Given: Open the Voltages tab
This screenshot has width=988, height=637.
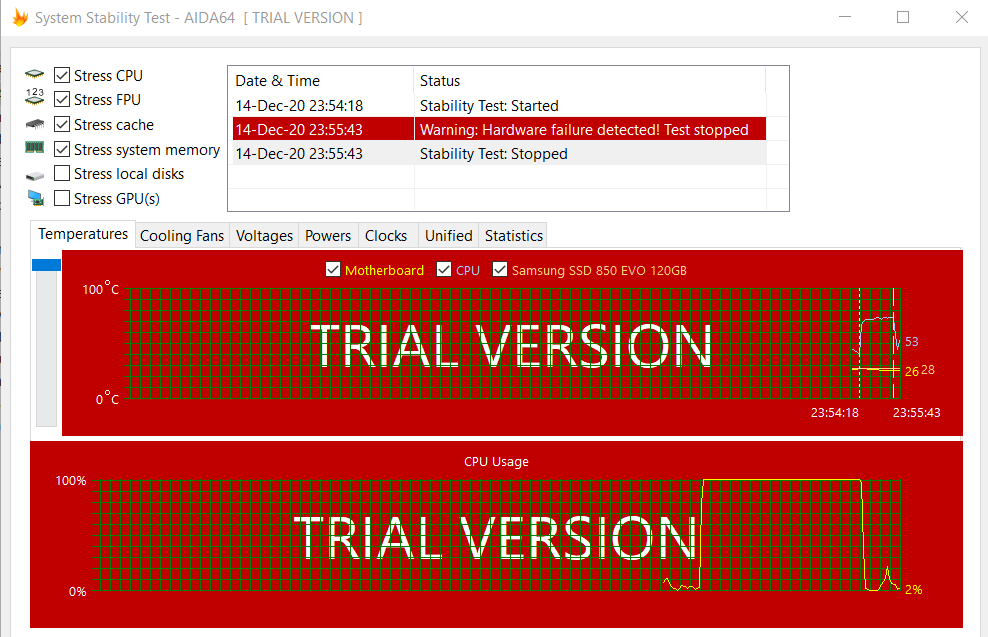Looking at the screenshot, I should pos(264,236).
